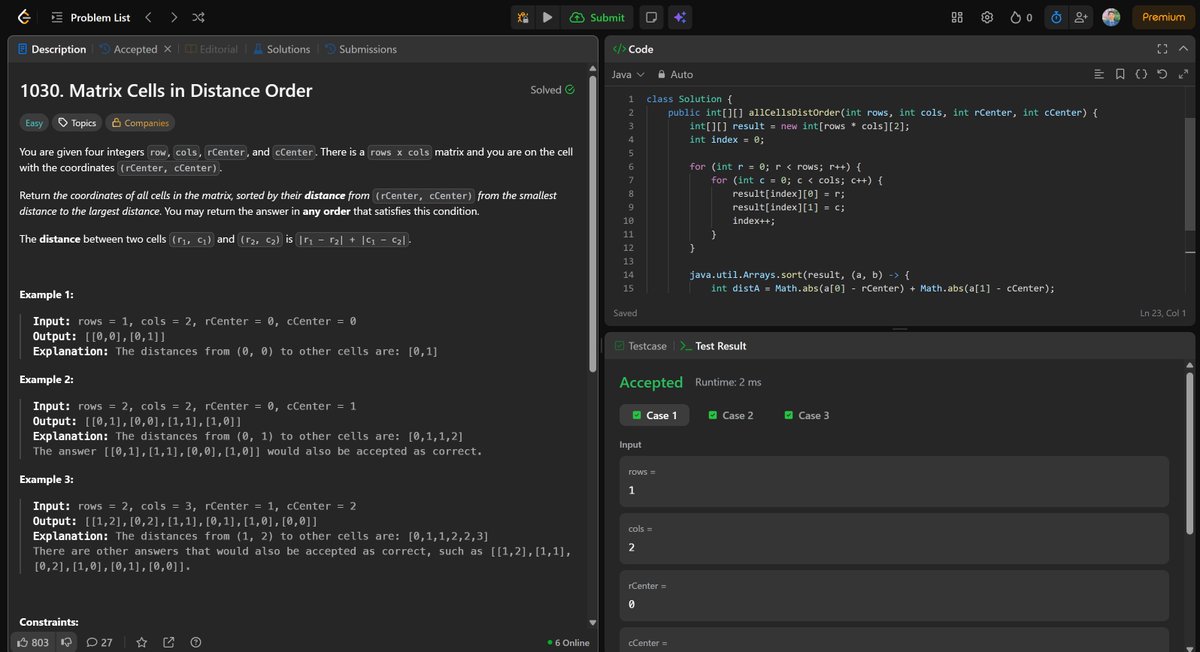1200x652 pixels.
Task: Dislike the problem with thumbs down
Action: tap(67, 642)
